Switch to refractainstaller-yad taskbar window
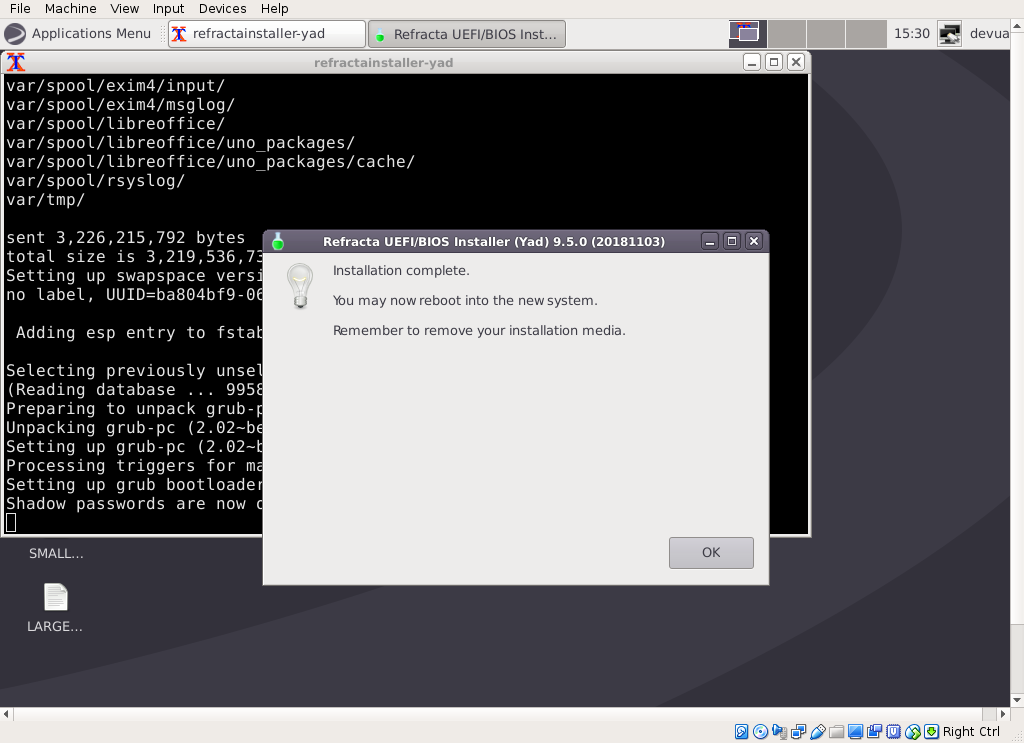The height and width of the screenshot is (743, 1024). (x=266, y=34)
